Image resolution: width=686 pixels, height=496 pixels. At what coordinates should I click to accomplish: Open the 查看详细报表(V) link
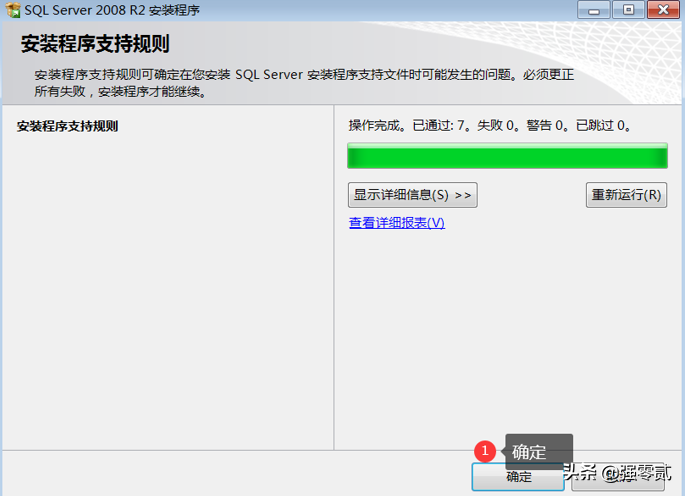(x=397, y=223)
